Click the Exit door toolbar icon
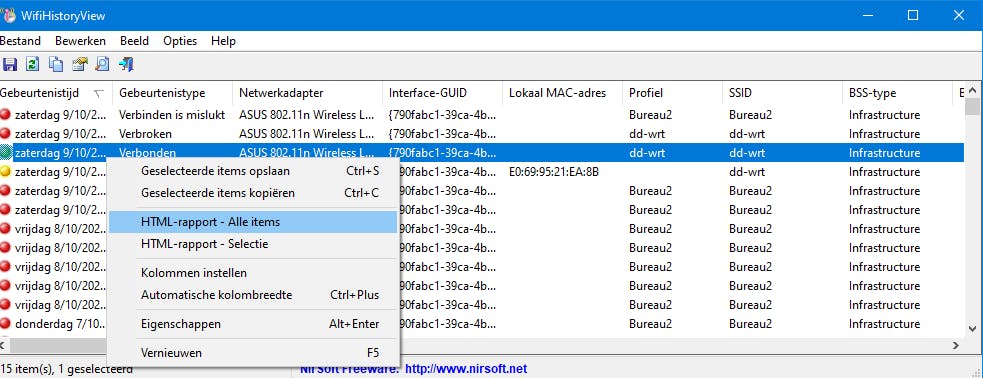983x378 pixels. point(126,64)
